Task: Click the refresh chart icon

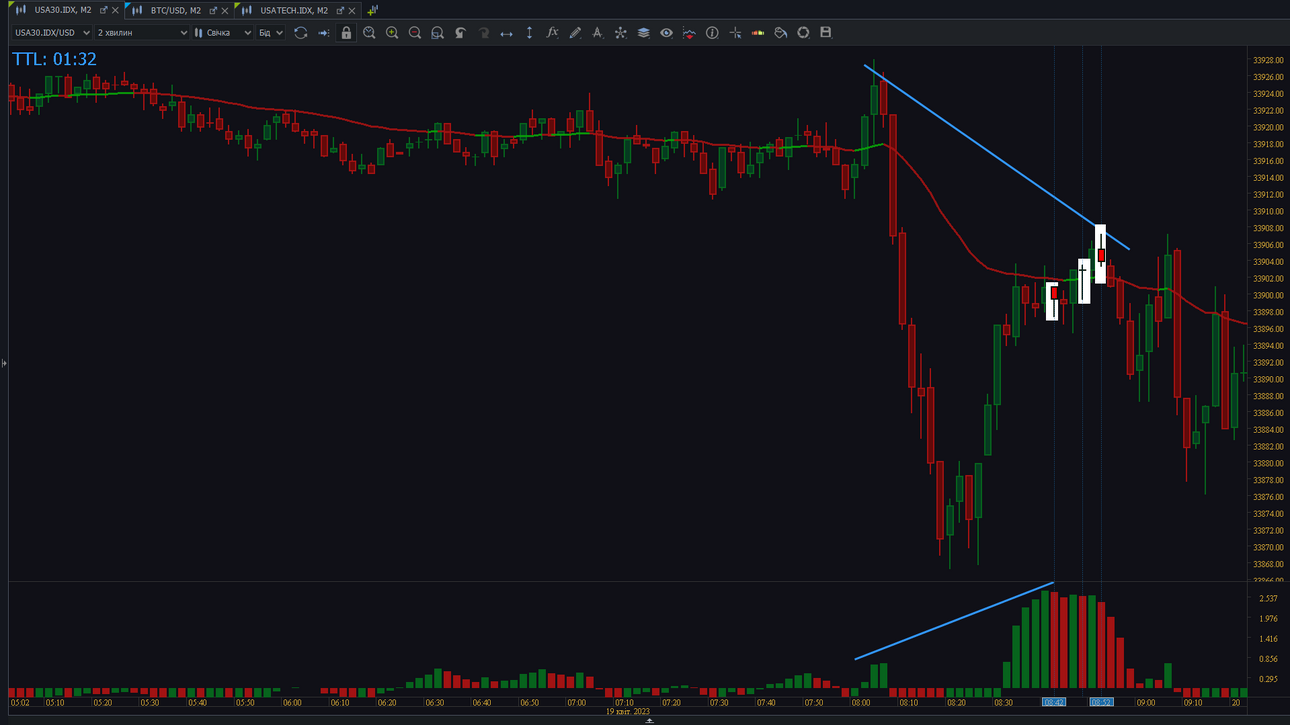Action: [x=300, y=33]
